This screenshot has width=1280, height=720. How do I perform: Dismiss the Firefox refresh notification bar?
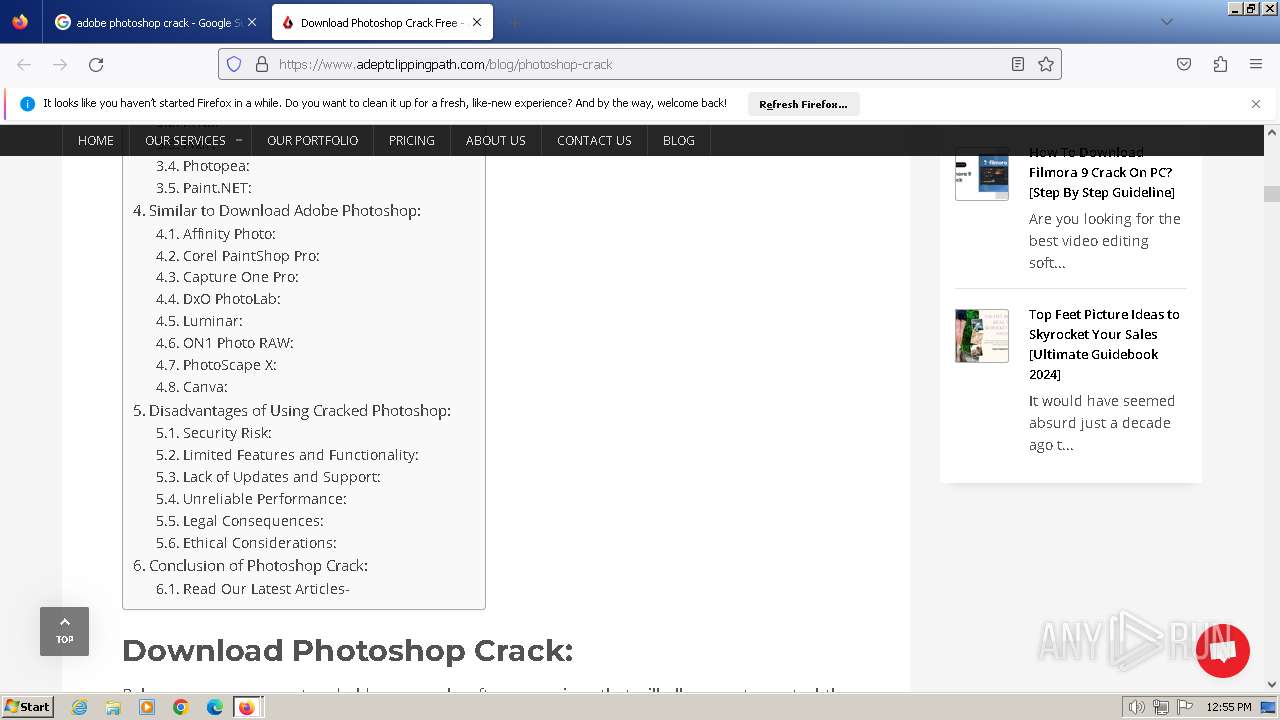[x=1256, y=104]
